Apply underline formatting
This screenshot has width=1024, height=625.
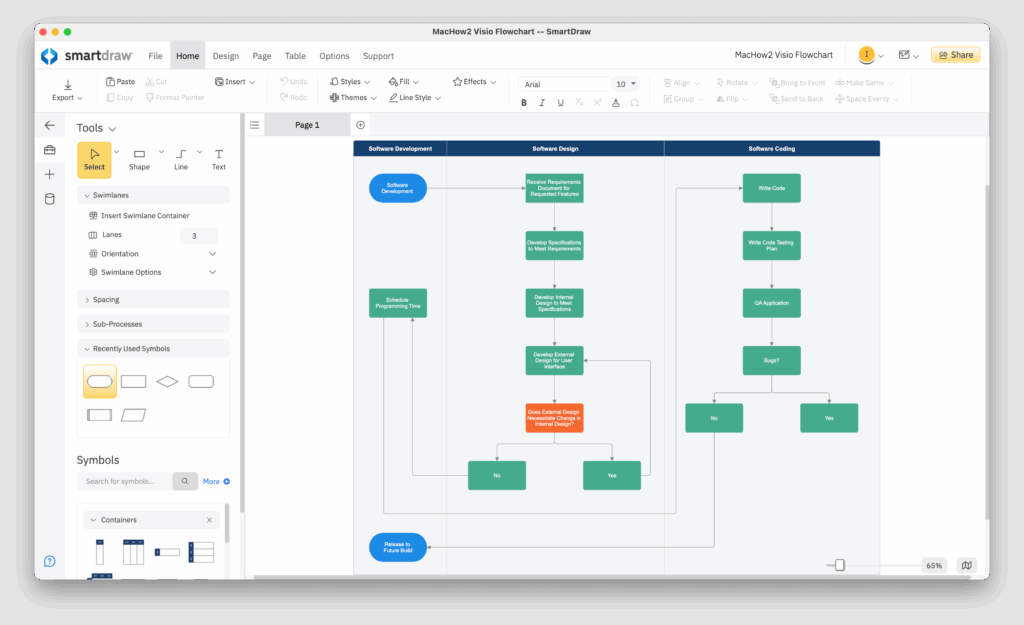click(x=560, y=103)
